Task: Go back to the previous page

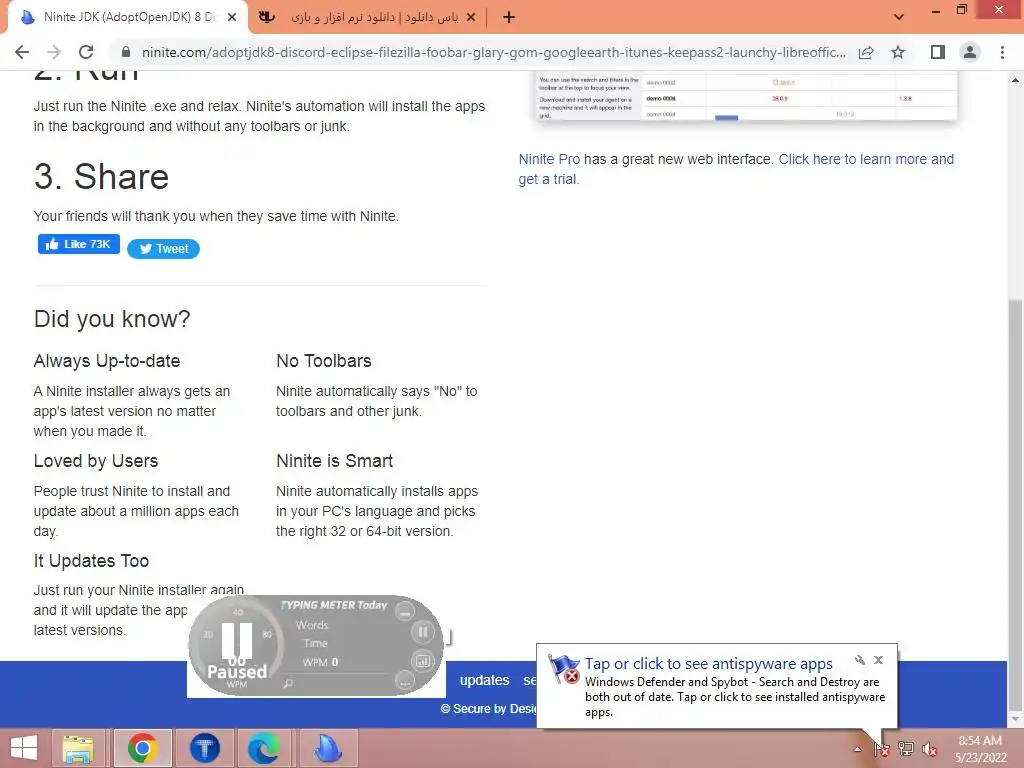Action: (22, 52)
